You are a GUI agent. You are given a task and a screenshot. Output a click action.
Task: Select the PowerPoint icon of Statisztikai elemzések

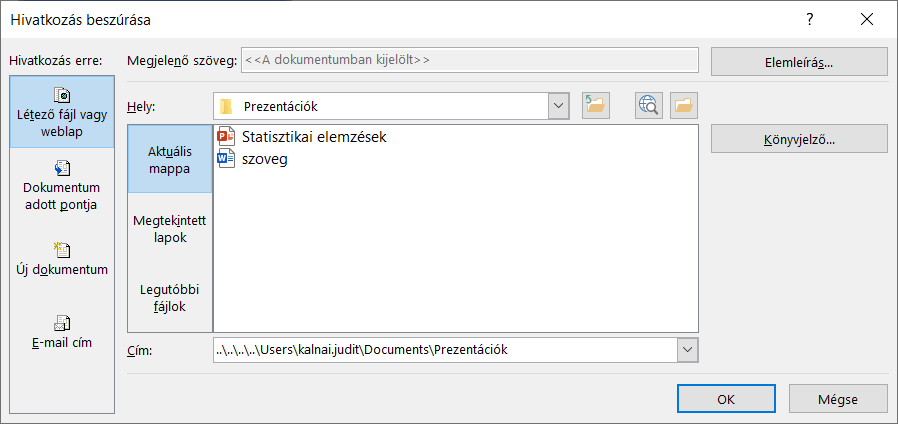(224, 137)
